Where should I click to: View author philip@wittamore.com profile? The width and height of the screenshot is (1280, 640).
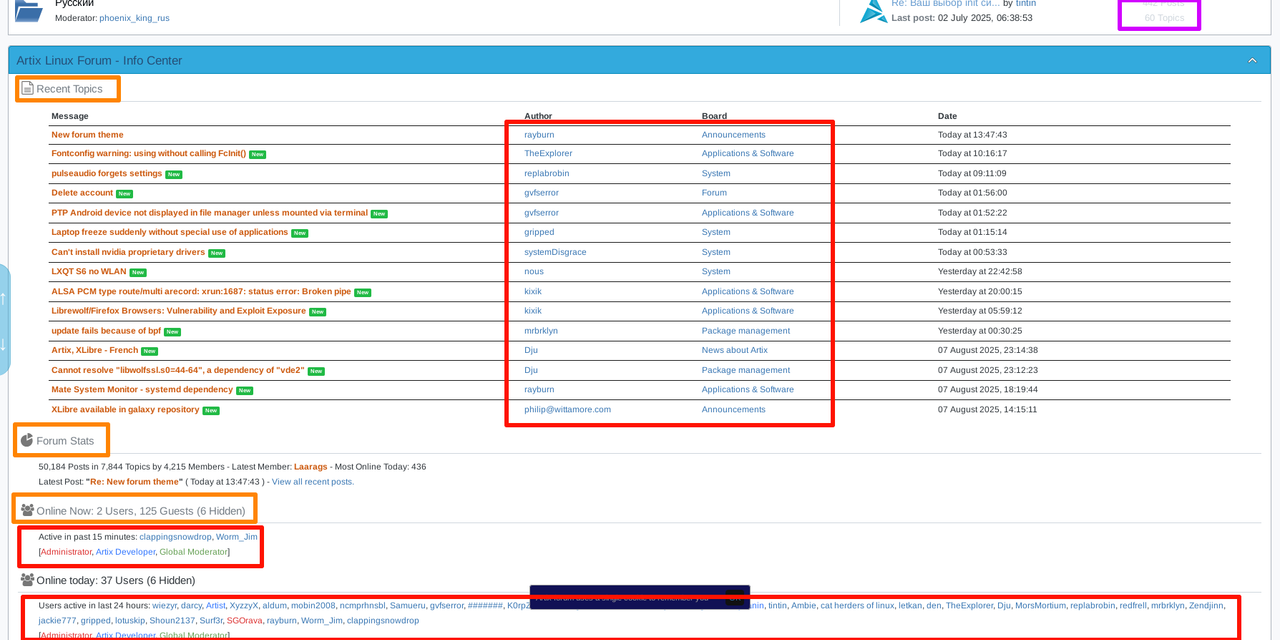coord(567,409)
